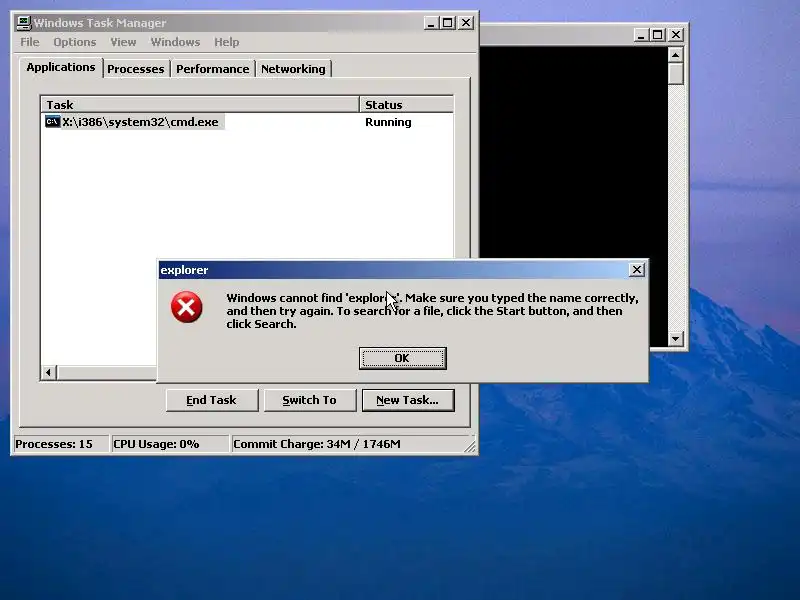Image resolution: width=800 pixels, height=600 pixels.
Task: Close the Windows Task Manager window
Action: point(466,23)
